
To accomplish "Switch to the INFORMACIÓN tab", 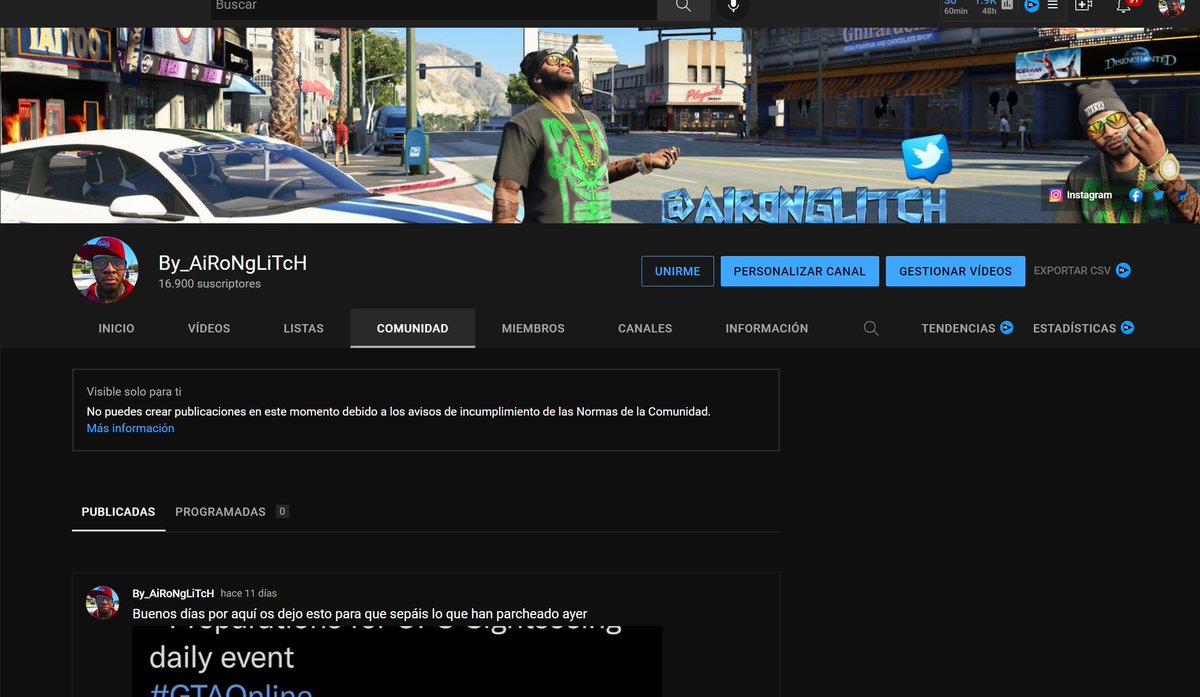I will [767, 328].
